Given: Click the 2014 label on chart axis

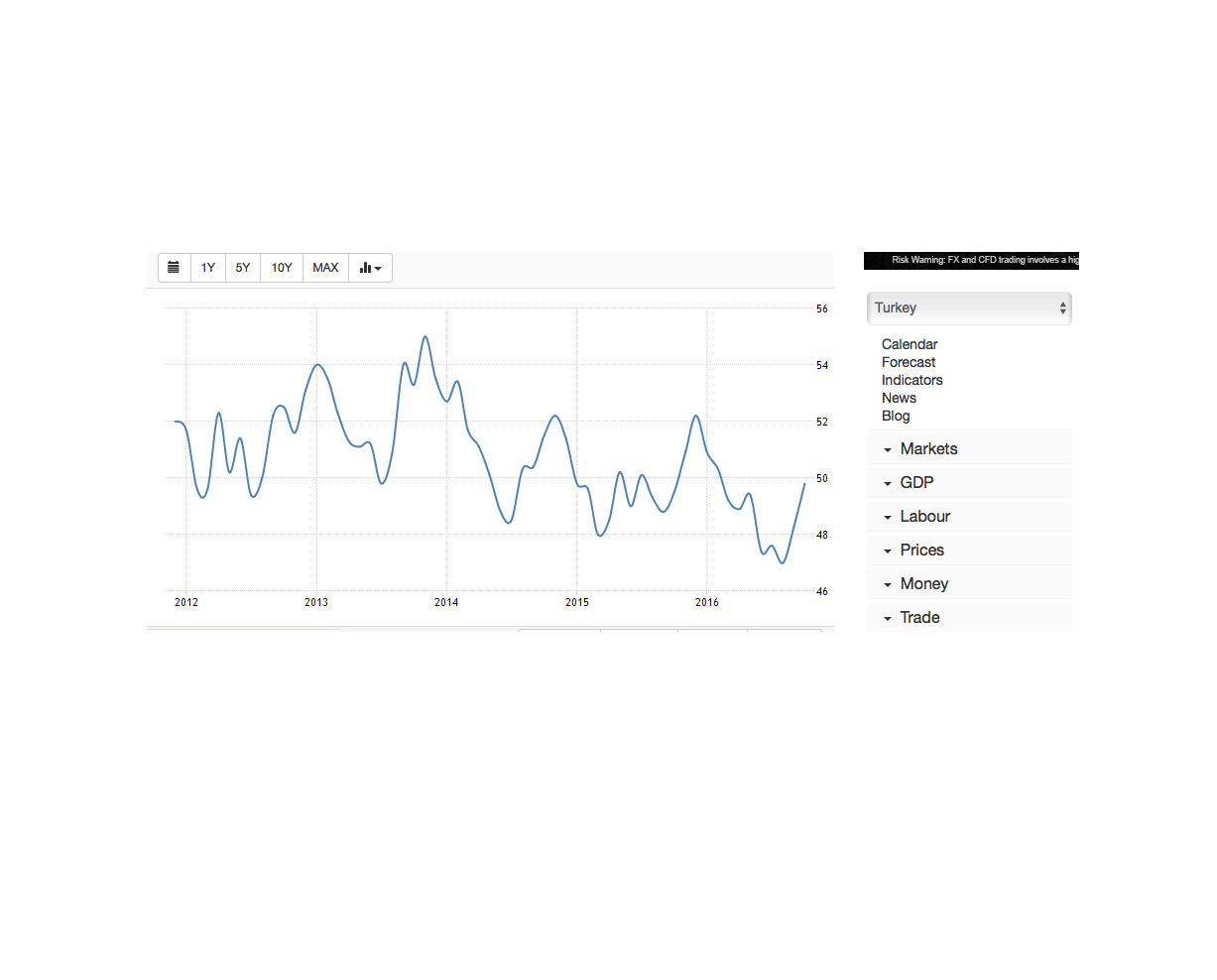Looking at the screenshot, I should (x=446, y=602).
